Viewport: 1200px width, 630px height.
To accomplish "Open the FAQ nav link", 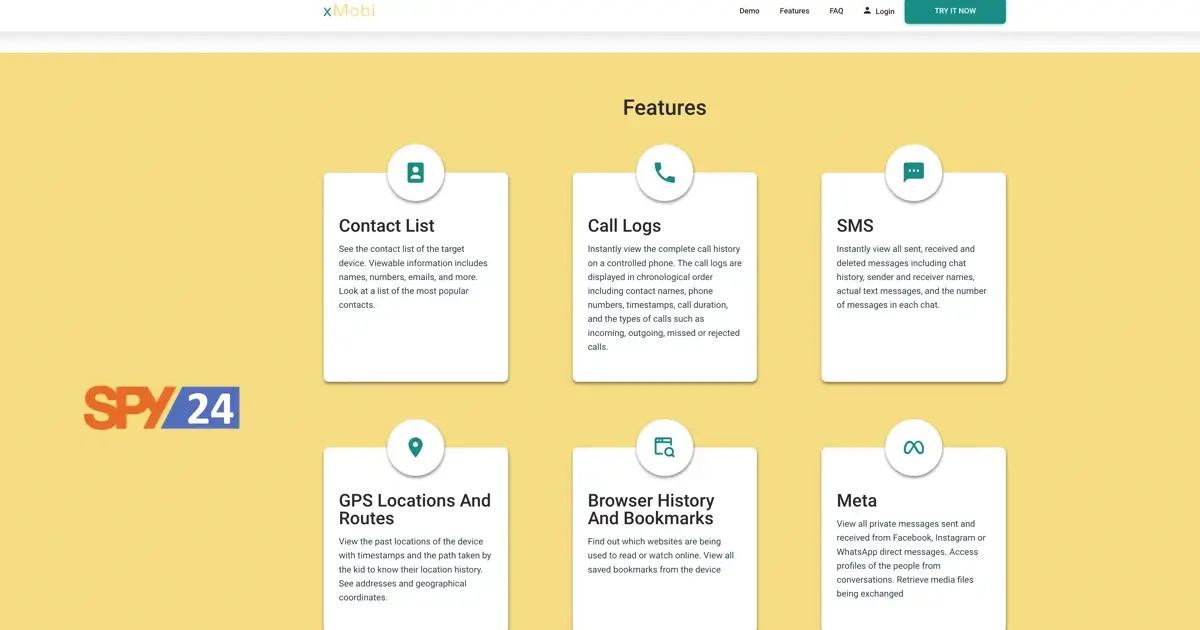I will [836, 11].
